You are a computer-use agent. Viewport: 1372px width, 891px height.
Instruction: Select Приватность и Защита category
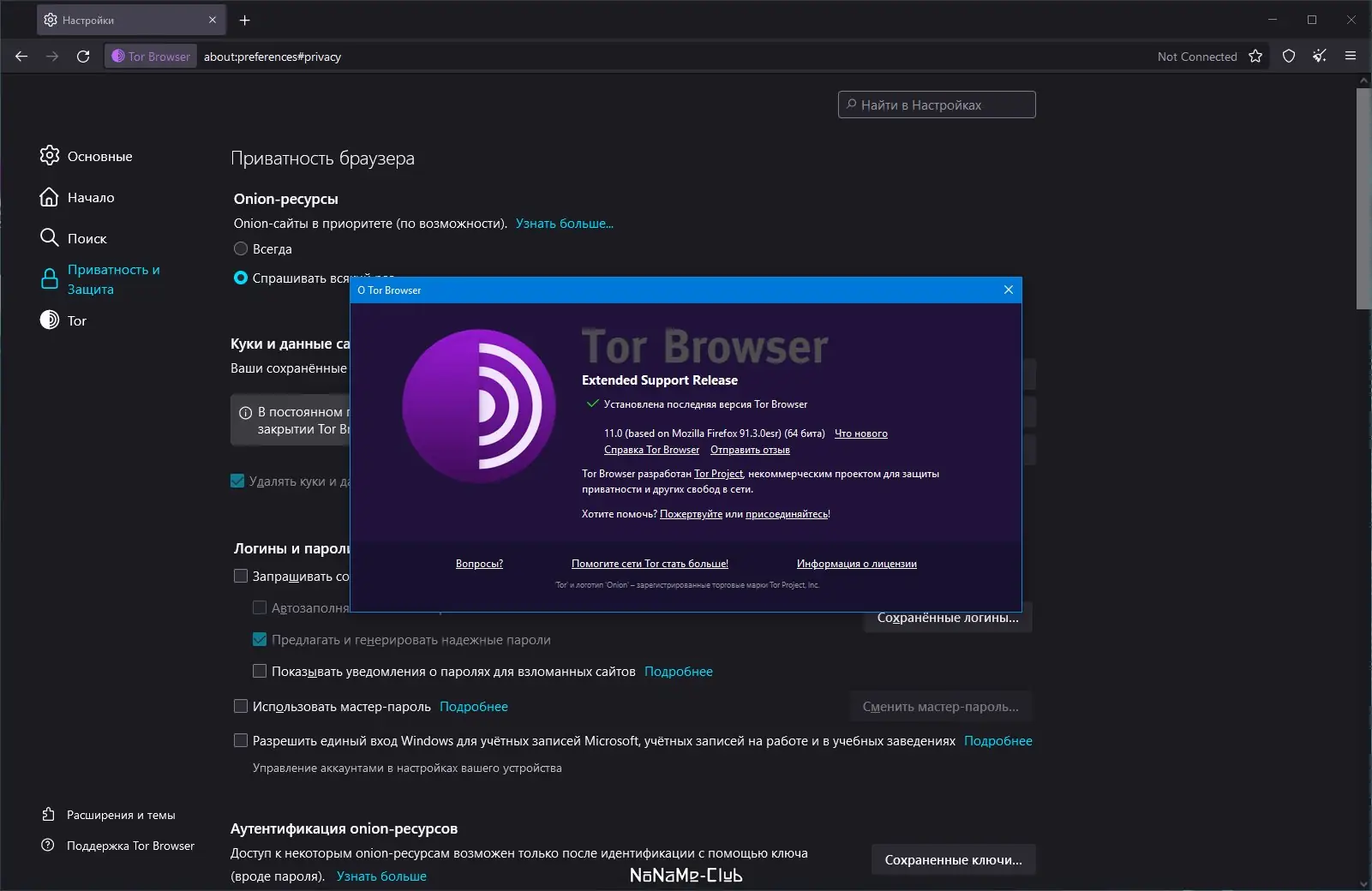100,279
